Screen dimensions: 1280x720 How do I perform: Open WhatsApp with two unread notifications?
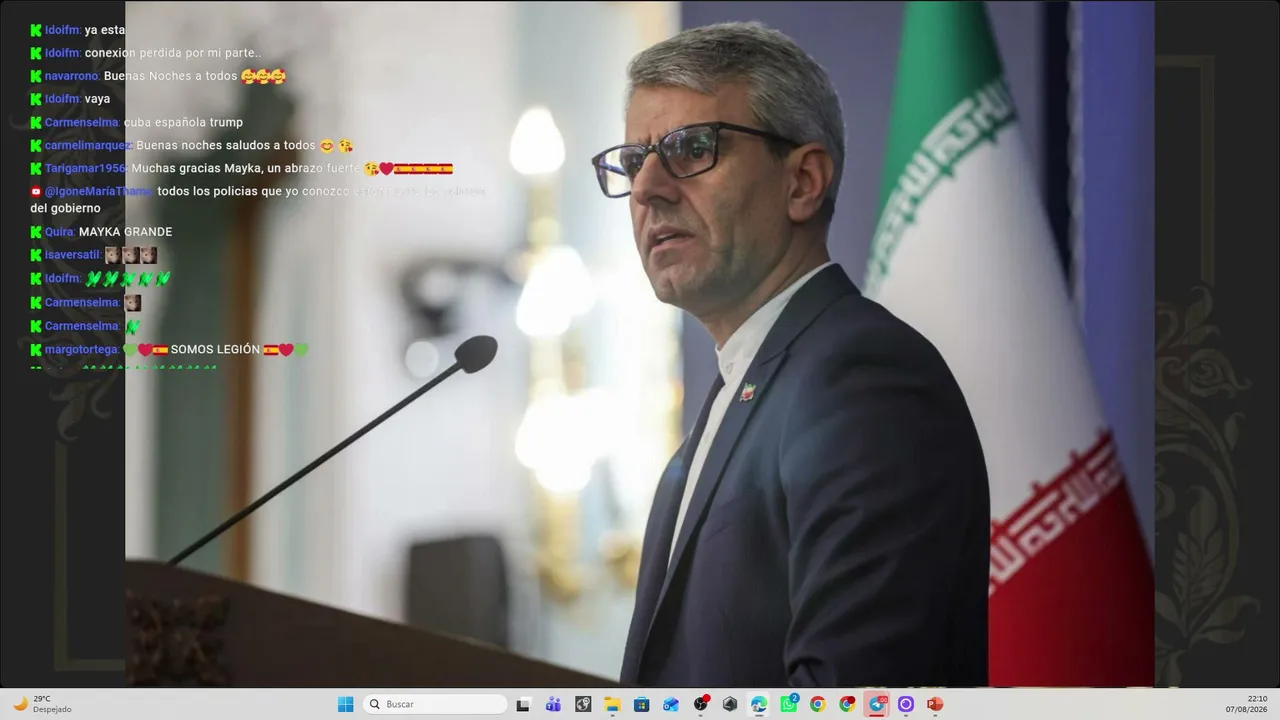[789, 704]
